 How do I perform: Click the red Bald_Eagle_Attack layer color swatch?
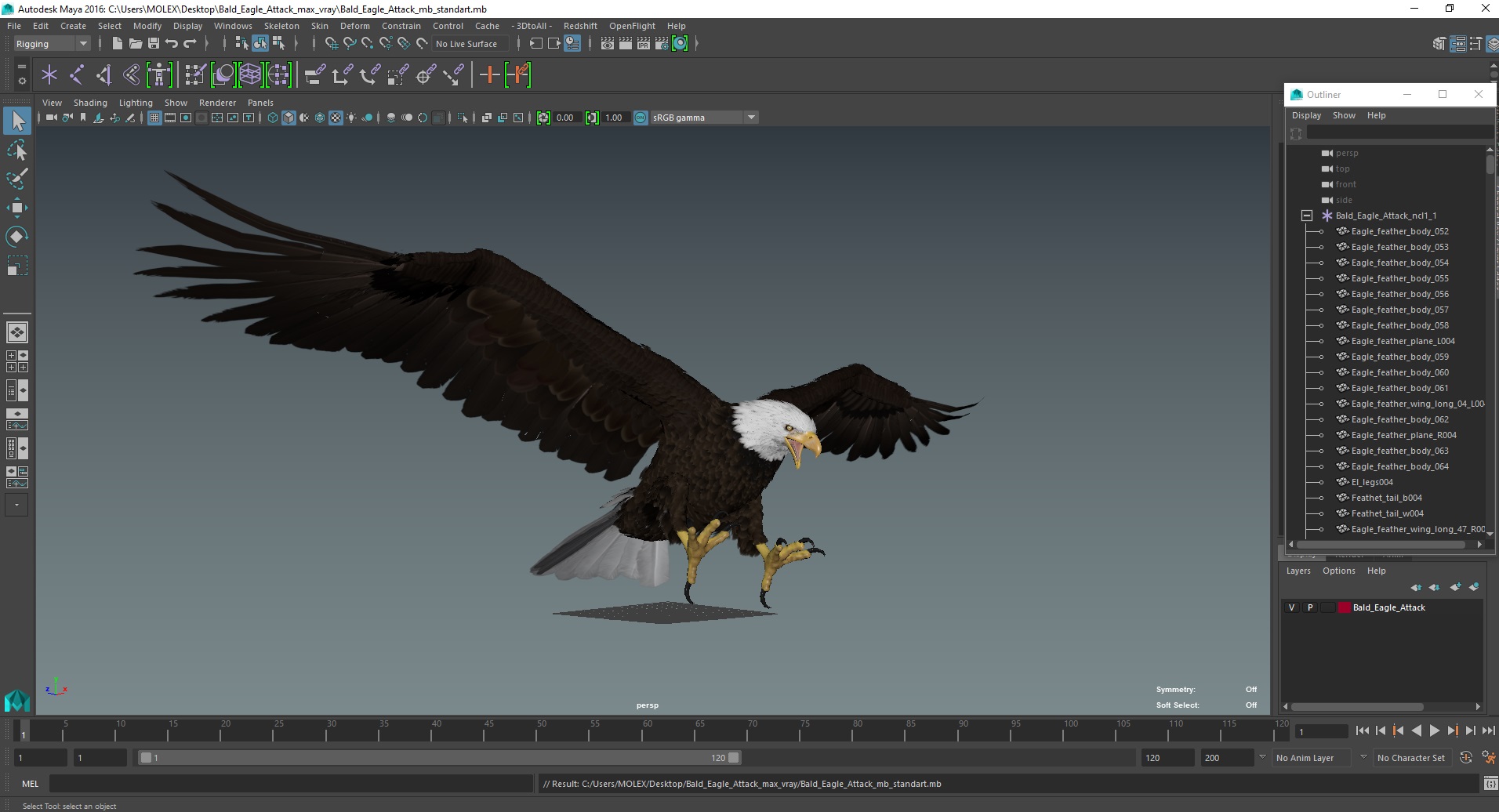pyautogui.click(x=1345, y=607)
